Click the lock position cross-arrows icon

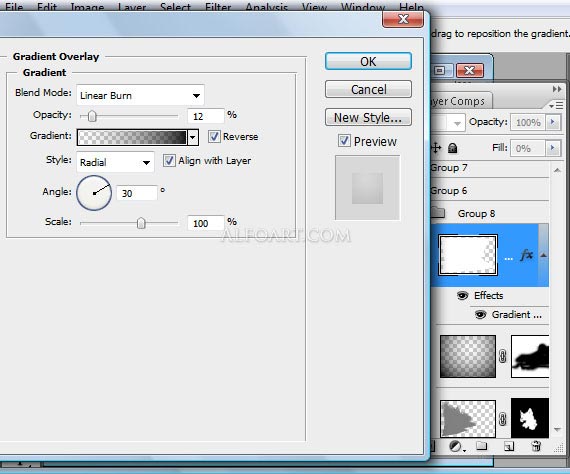tap(436, 148)
